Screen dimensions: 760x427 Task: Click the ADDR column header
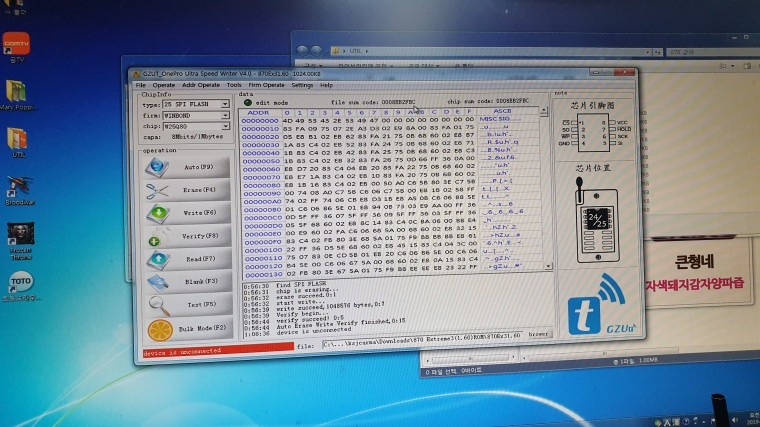pos(258,112)
